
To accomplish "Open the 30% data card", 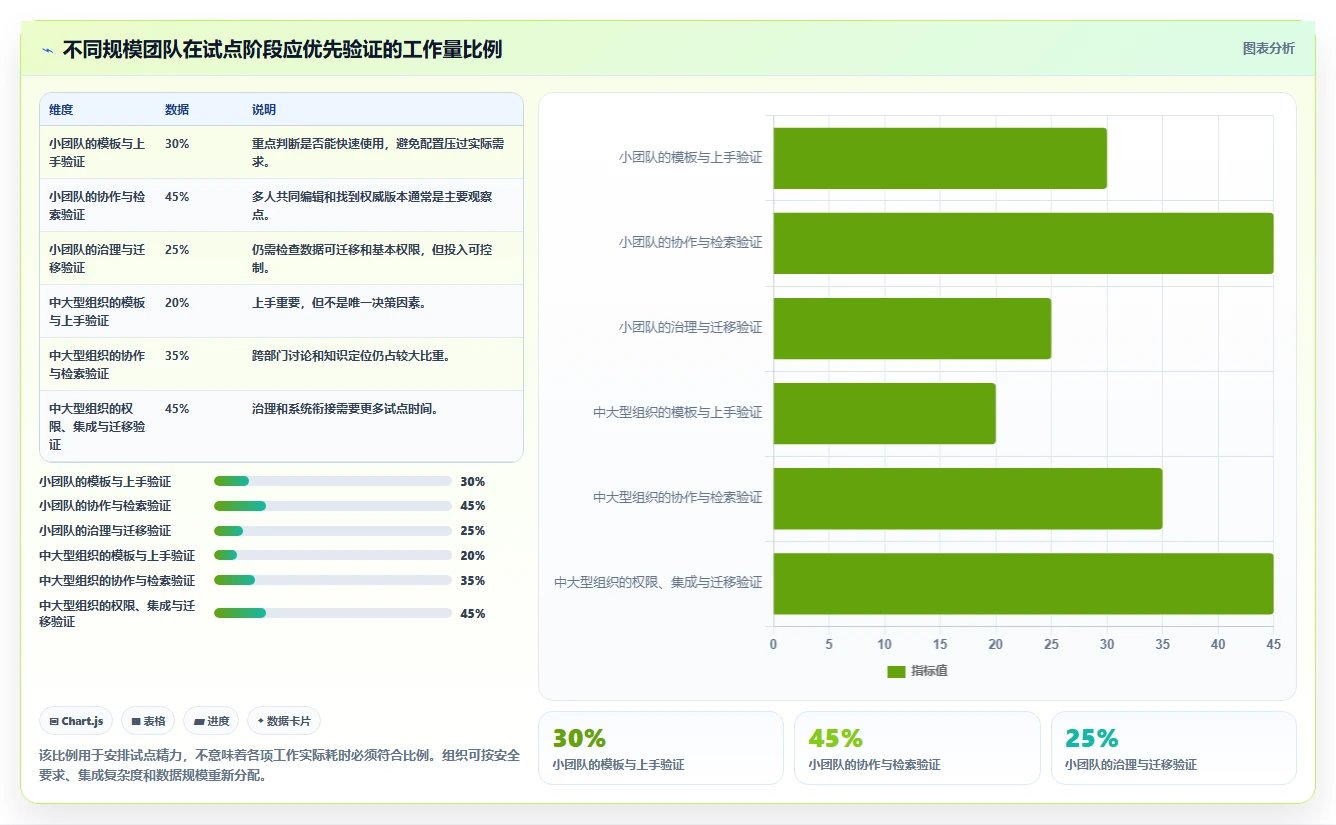I will pyautogui.click(x=661, y=748).
